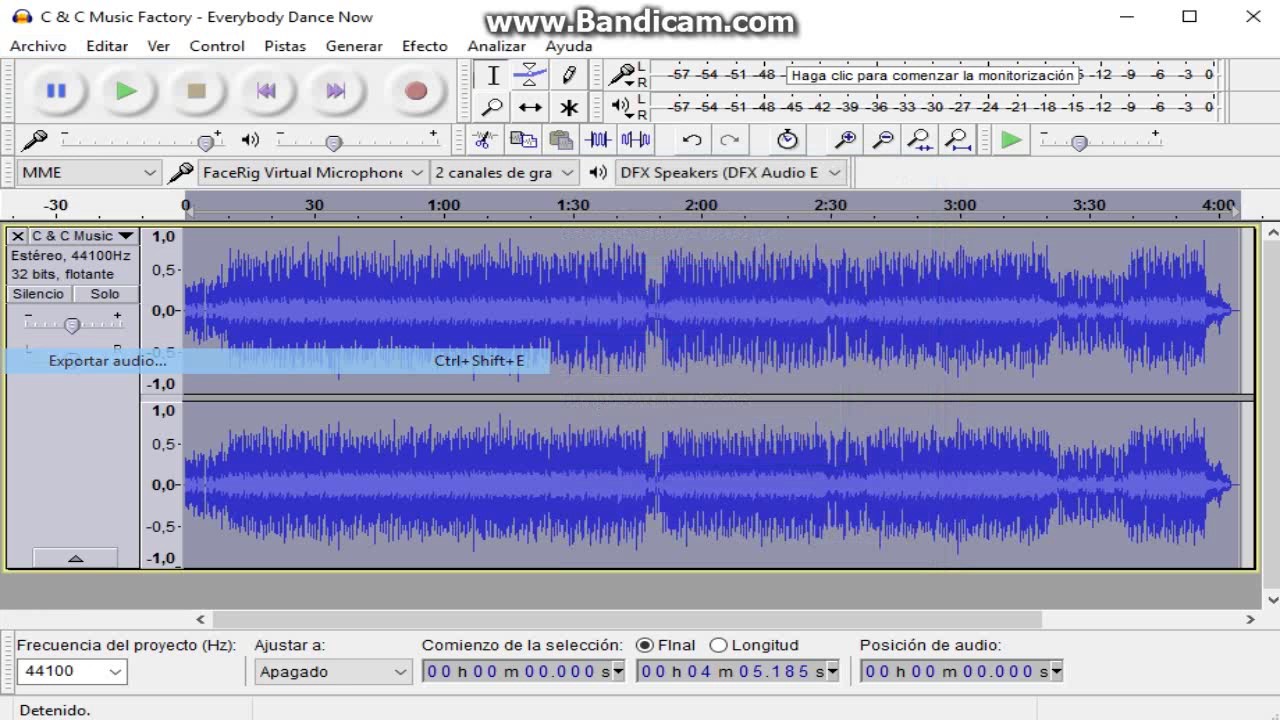Viewport: 1280px width, 720px height.
Task: Close the C & C Music track
Action: 17,236
